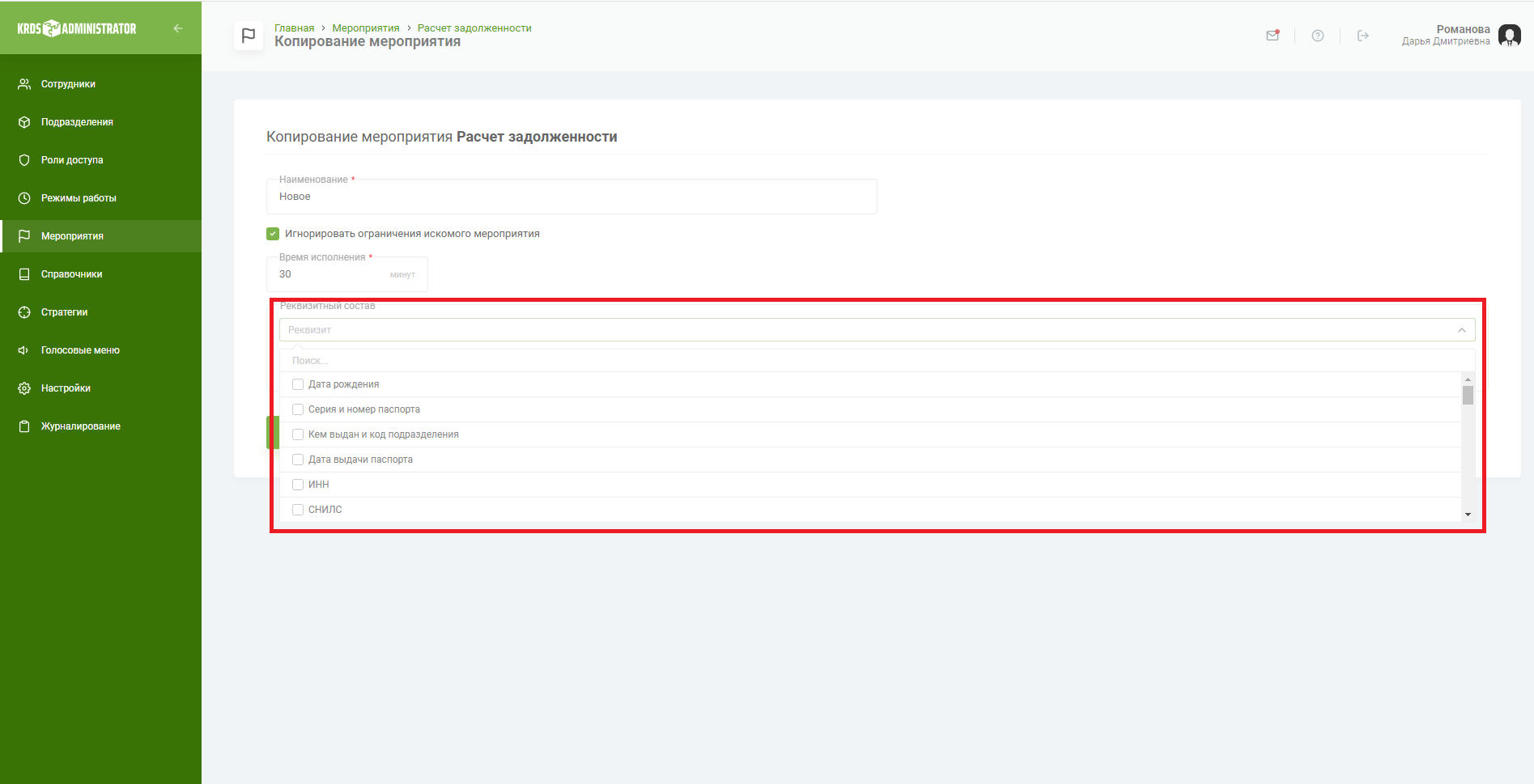
Task: Check the ИНН option
Action: (298, 485)
